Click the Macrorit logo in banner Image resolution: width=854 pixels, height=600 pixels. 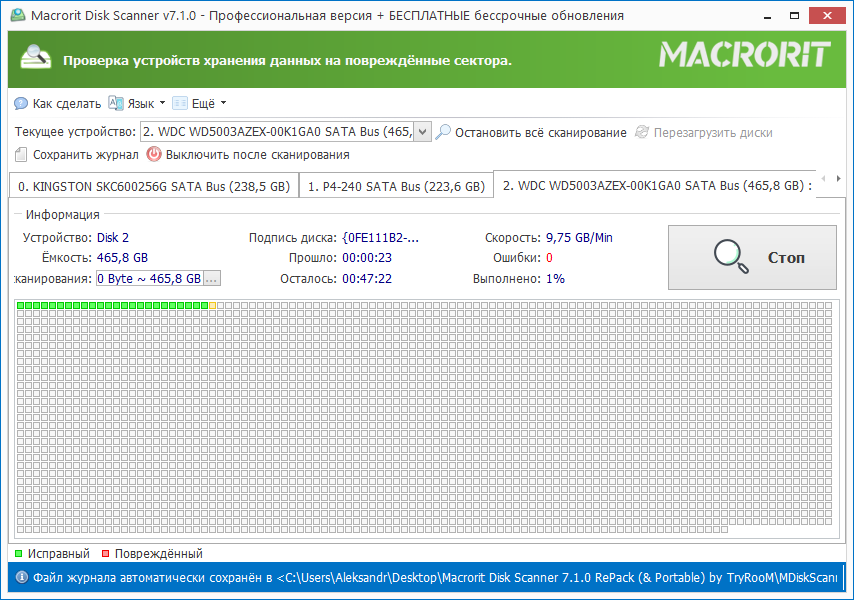(x=745, y=55)
